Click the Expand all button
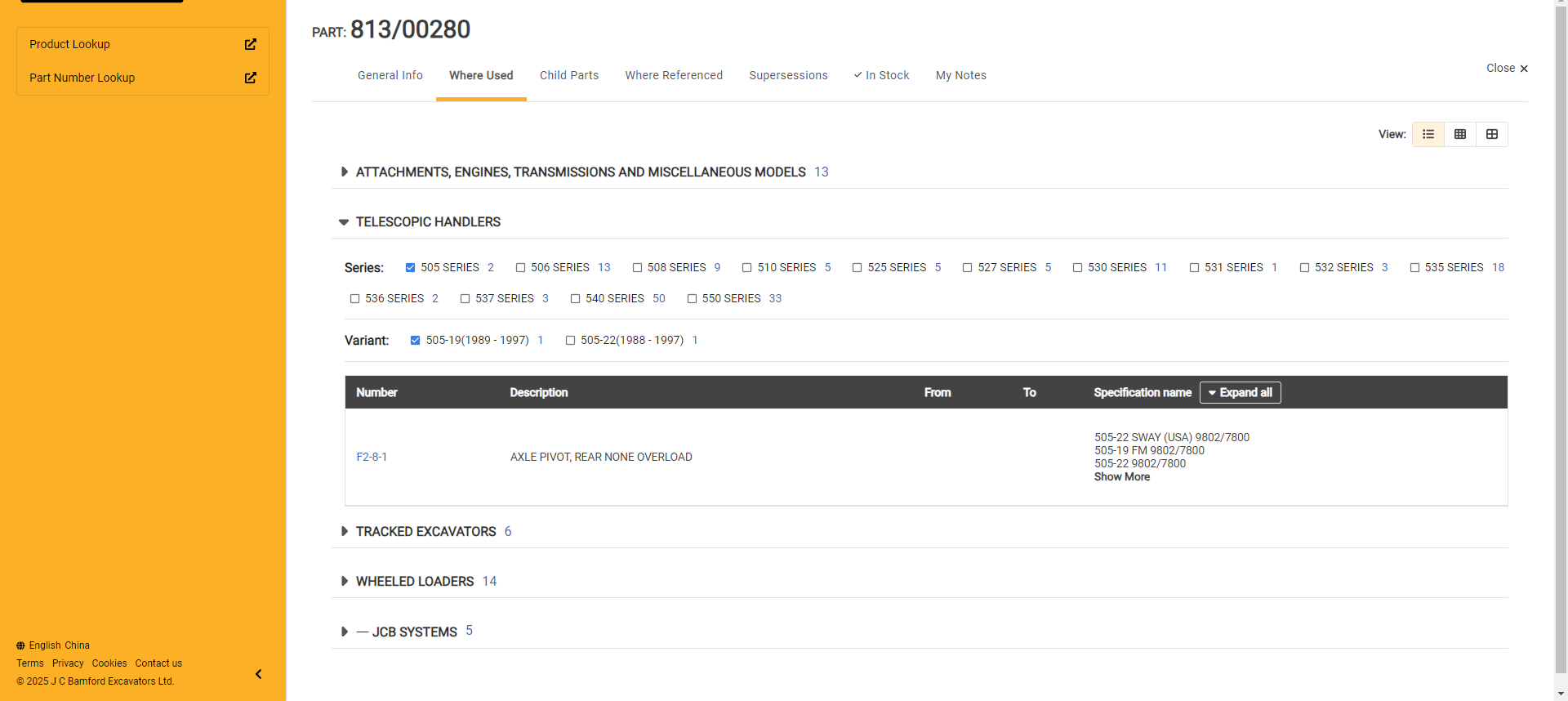This screenshot has width=1568, height=701. pos(1240,393)
